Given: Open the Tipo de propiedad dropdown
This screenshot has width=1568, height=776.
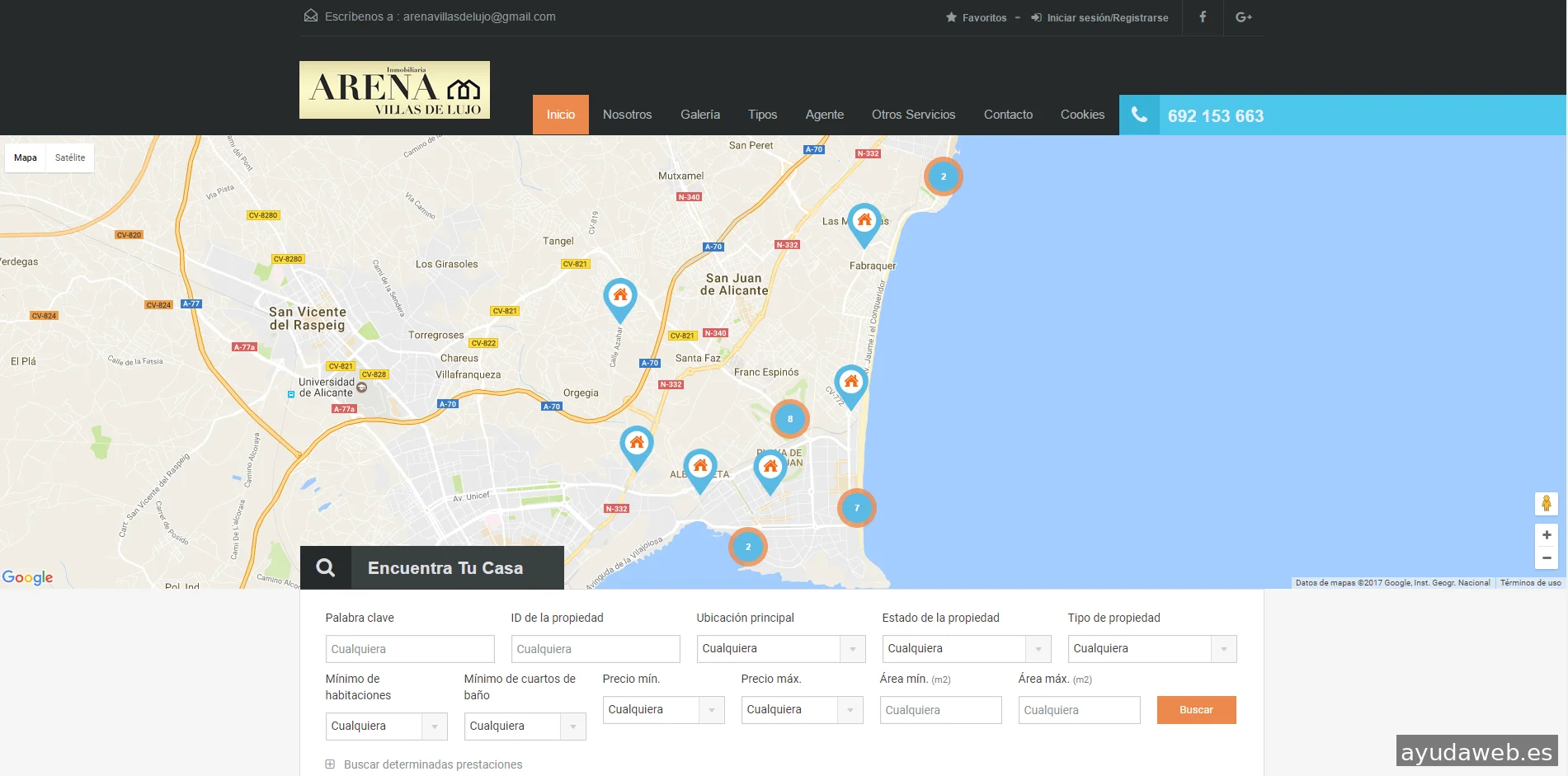Looking at the screenshot, I should click(1151, 649).
